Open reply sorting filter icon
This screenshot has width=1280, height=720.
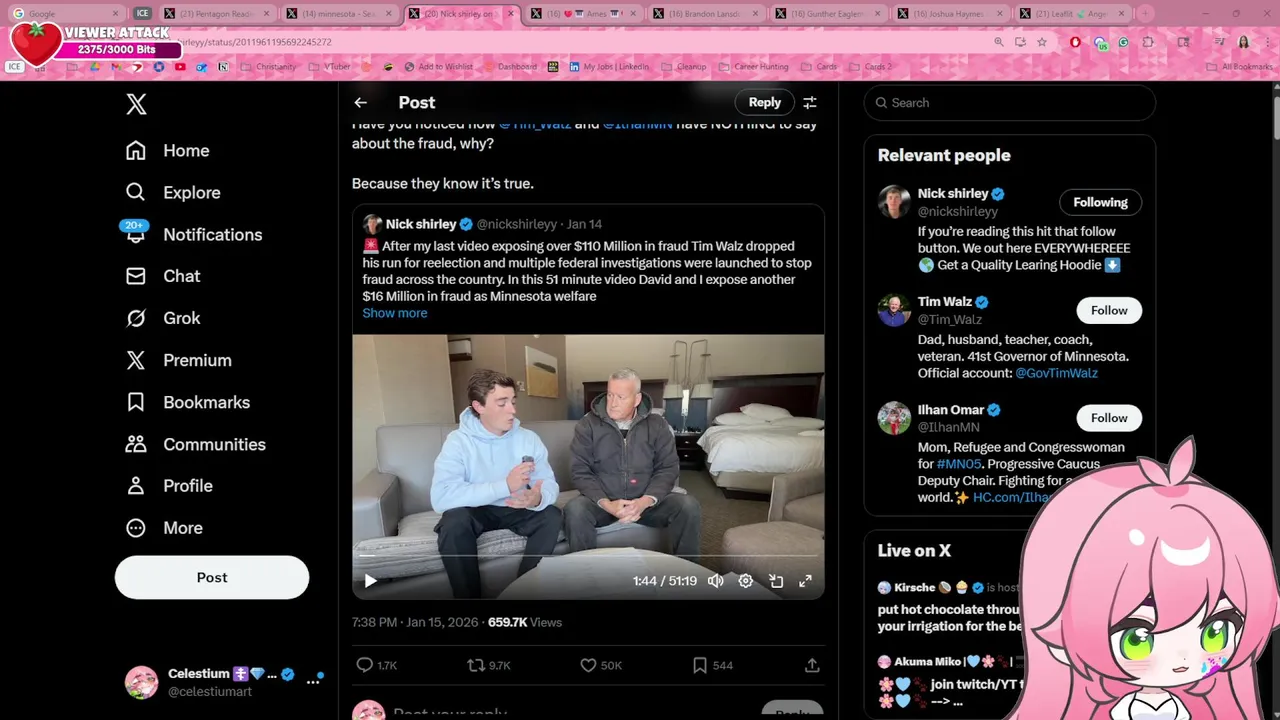click(x=810, y=102)
